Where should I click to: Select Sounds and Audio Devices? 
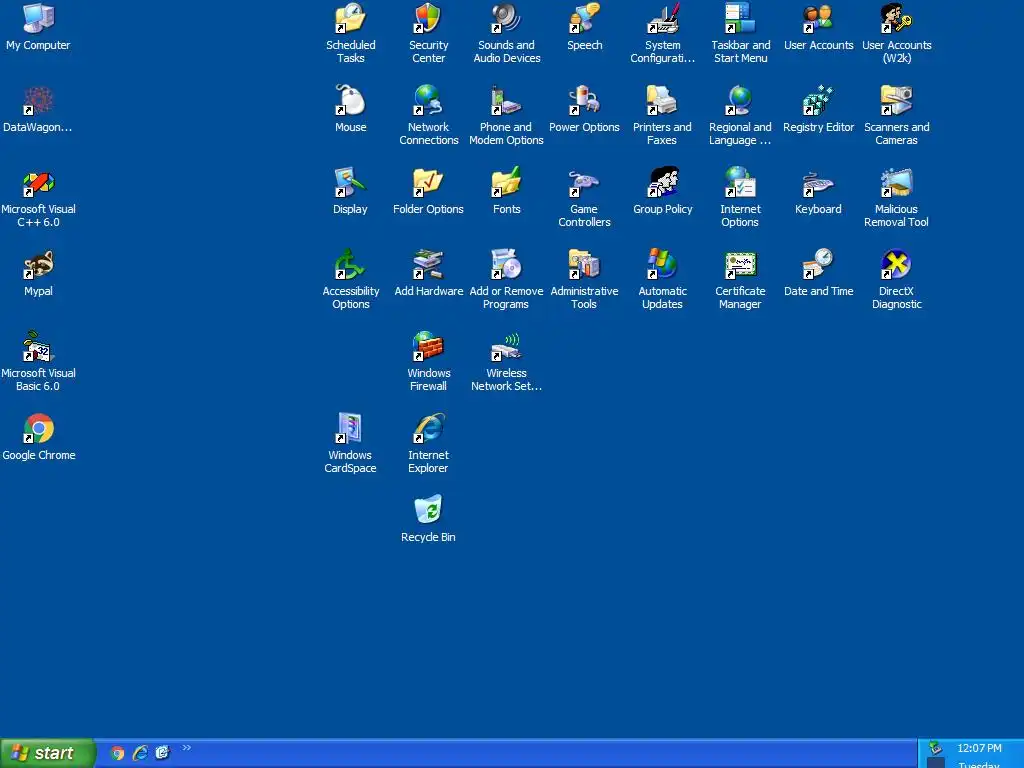(507, 33)
